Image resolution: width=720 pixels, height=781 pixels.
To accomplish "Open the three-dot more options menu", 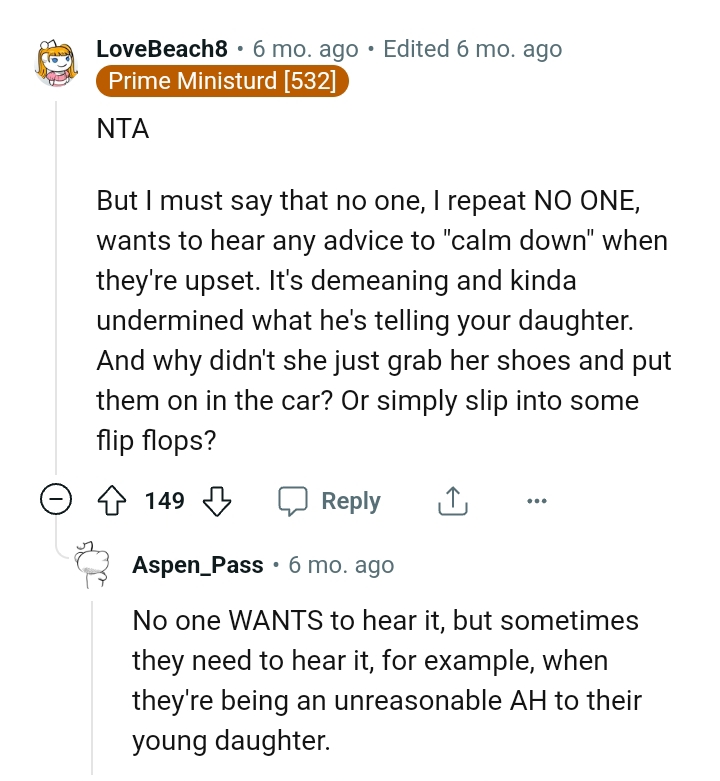I will click(x=537, y=501).
